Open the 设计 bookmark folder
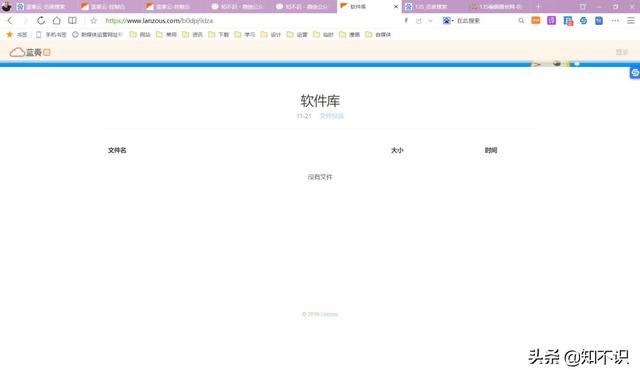 (271, 35)
